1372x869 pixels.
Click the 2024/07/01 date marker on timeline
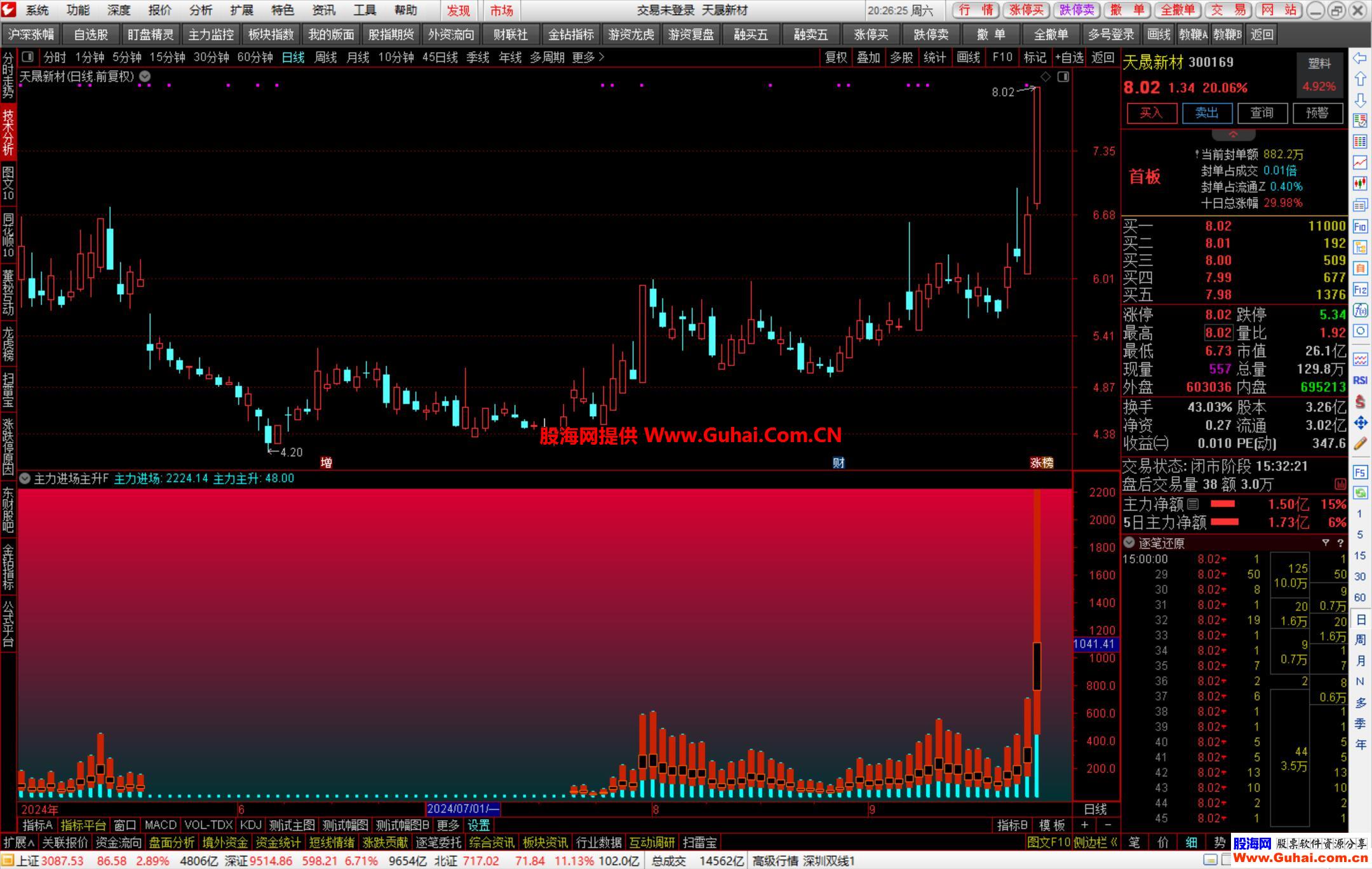(463, 809)
